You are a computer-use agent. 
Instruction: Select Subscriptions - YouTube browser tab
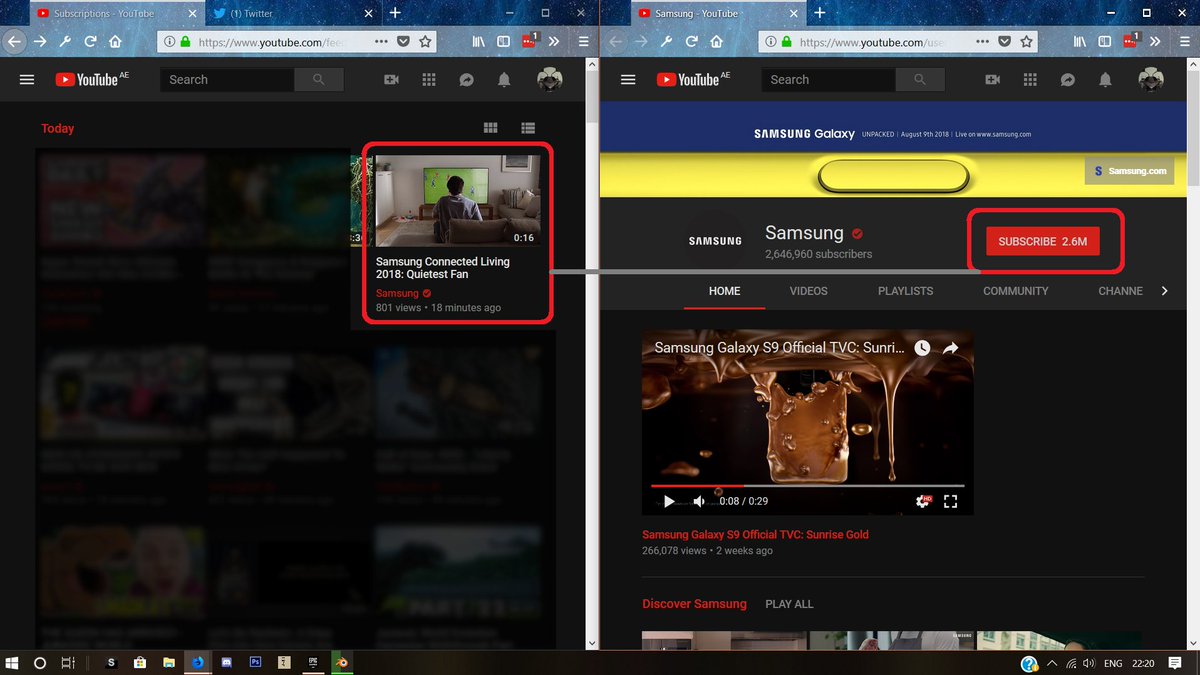tap(115, 14)
